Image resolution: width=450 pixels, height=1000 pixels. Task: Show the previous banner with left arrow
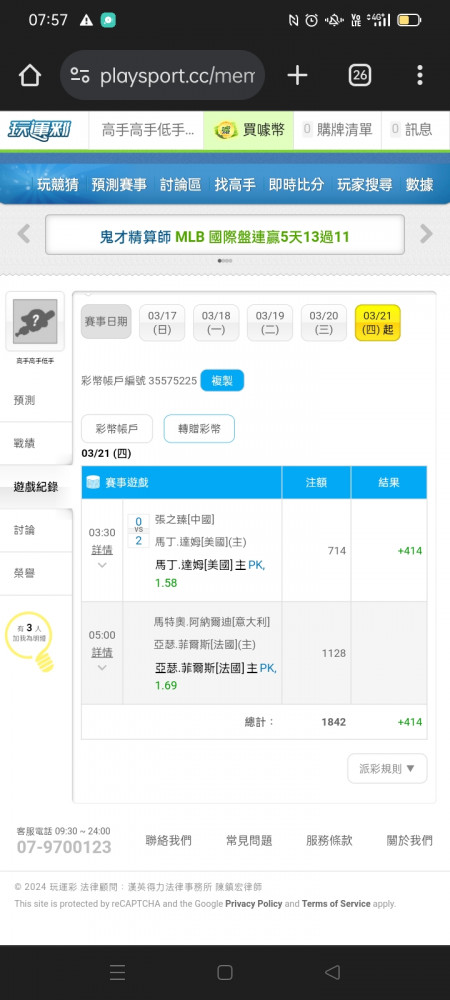[24, 234]
